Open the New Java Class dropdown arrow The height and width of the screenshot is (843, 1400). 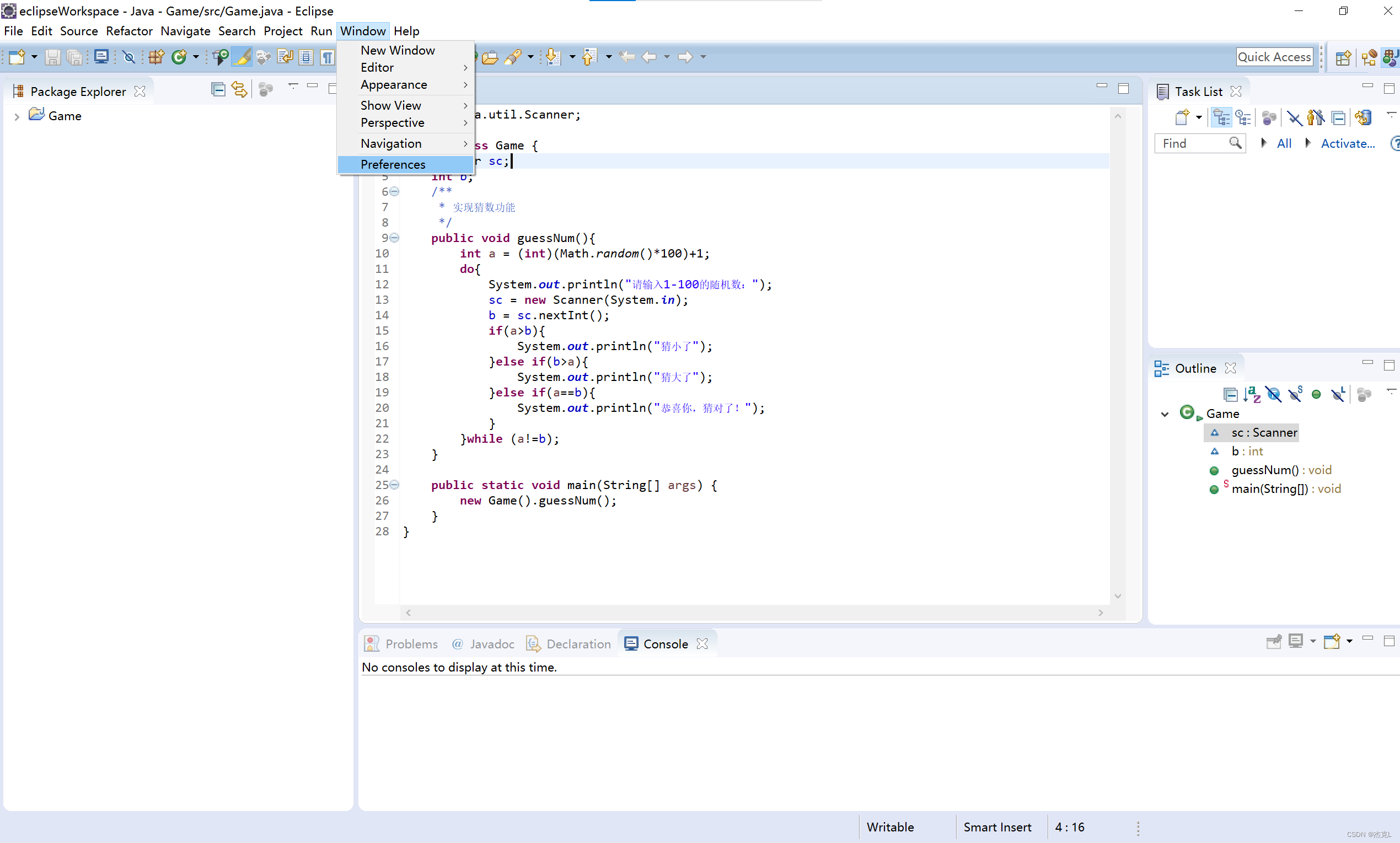click(196, 57)
